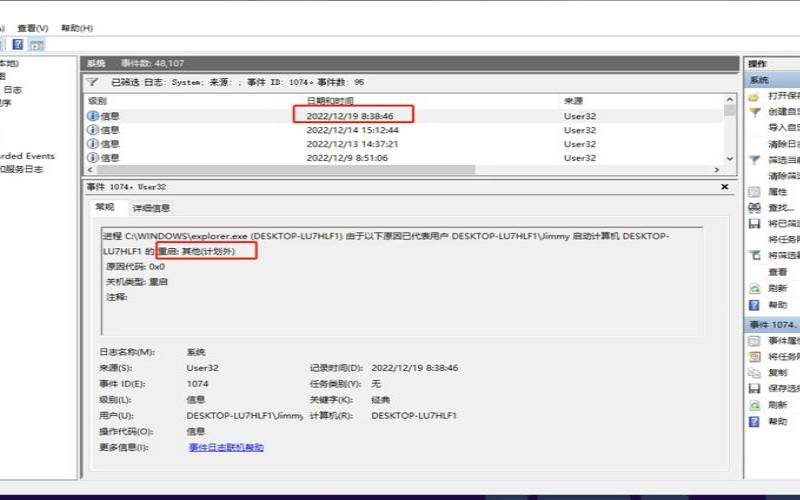Click the info icon of the 2022/12/14 event

[x=93, y=130]
